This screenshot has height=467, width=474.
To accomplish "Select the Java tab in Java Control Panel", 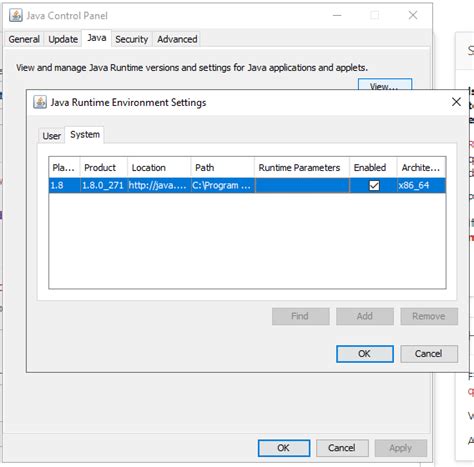I will tap(97, 38).
